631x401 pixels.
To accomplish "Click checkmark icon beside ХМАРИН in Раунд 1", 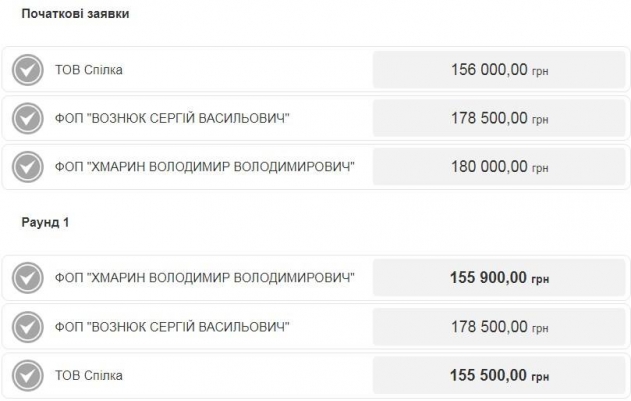I will [27, 278].
